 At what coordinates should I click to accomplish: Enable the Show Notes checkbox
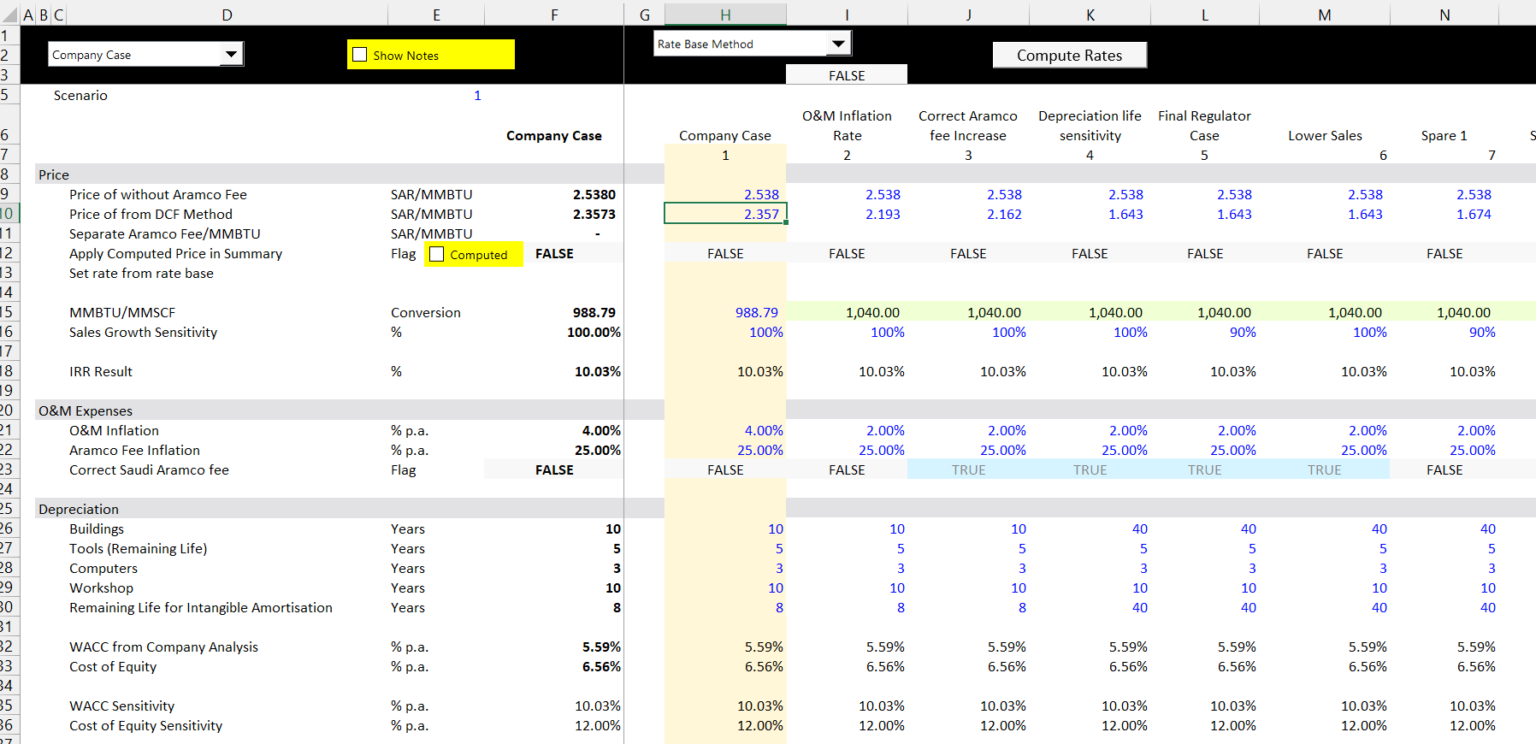[x=360, y=54]
